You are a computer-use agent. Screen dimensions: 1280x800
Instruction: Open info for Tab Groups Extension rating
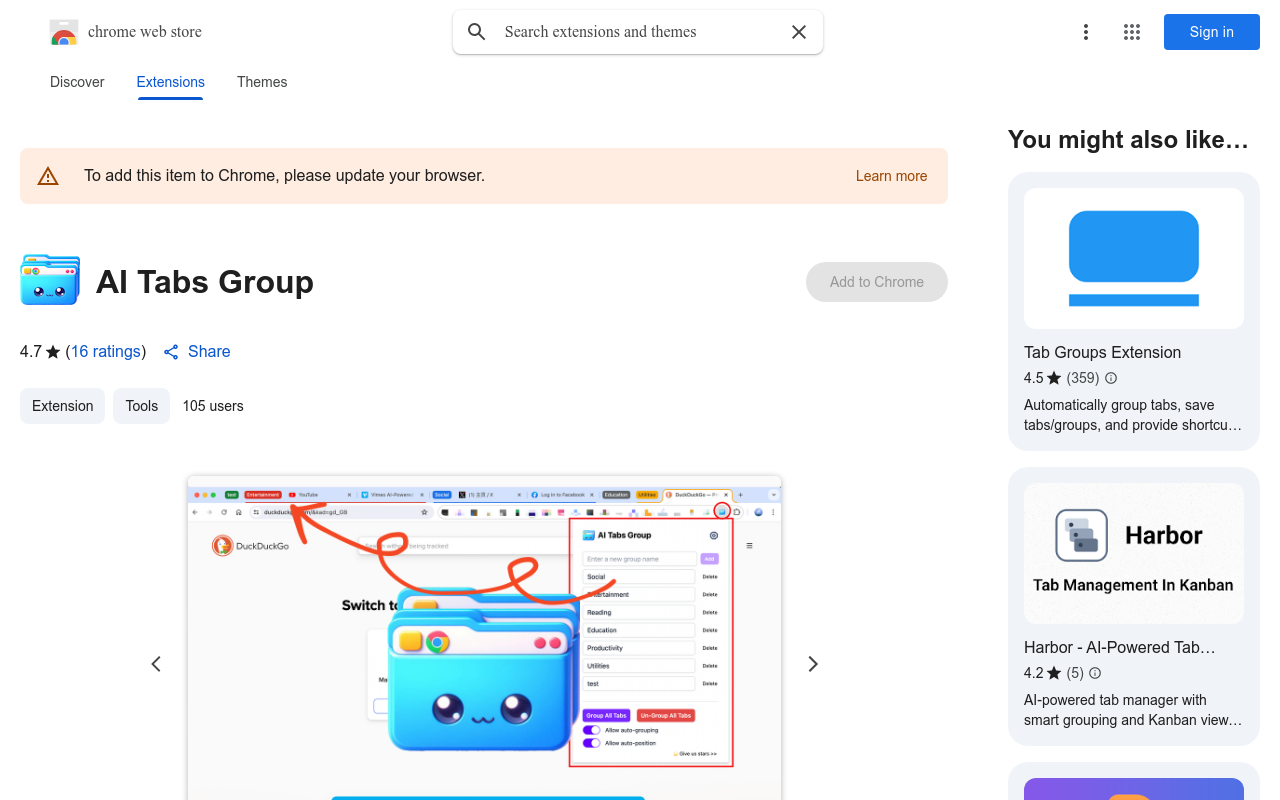pos(1110,378)
